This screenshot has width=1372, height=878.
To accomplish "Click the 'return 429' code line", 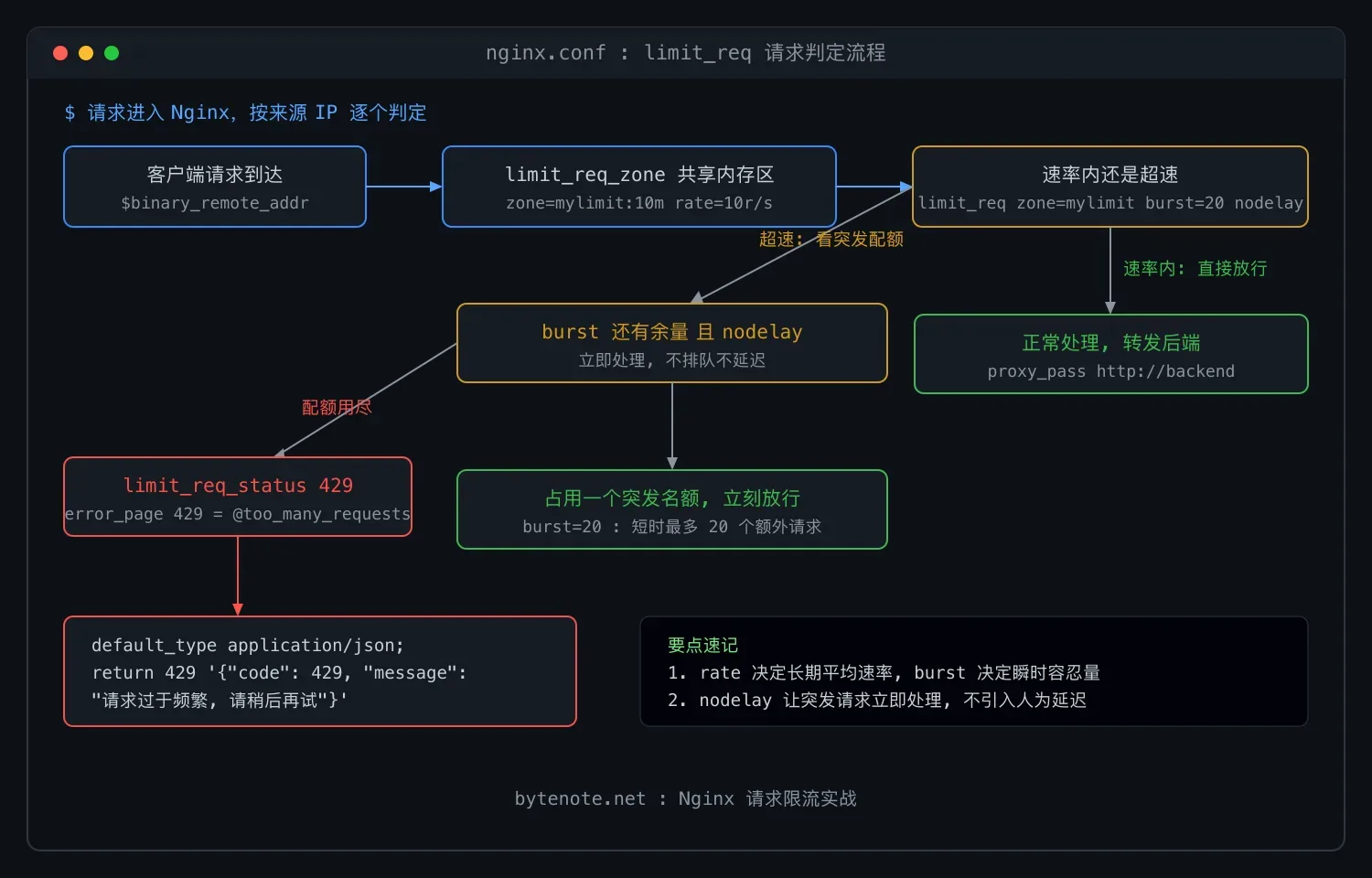I will (x=279, y=673).
